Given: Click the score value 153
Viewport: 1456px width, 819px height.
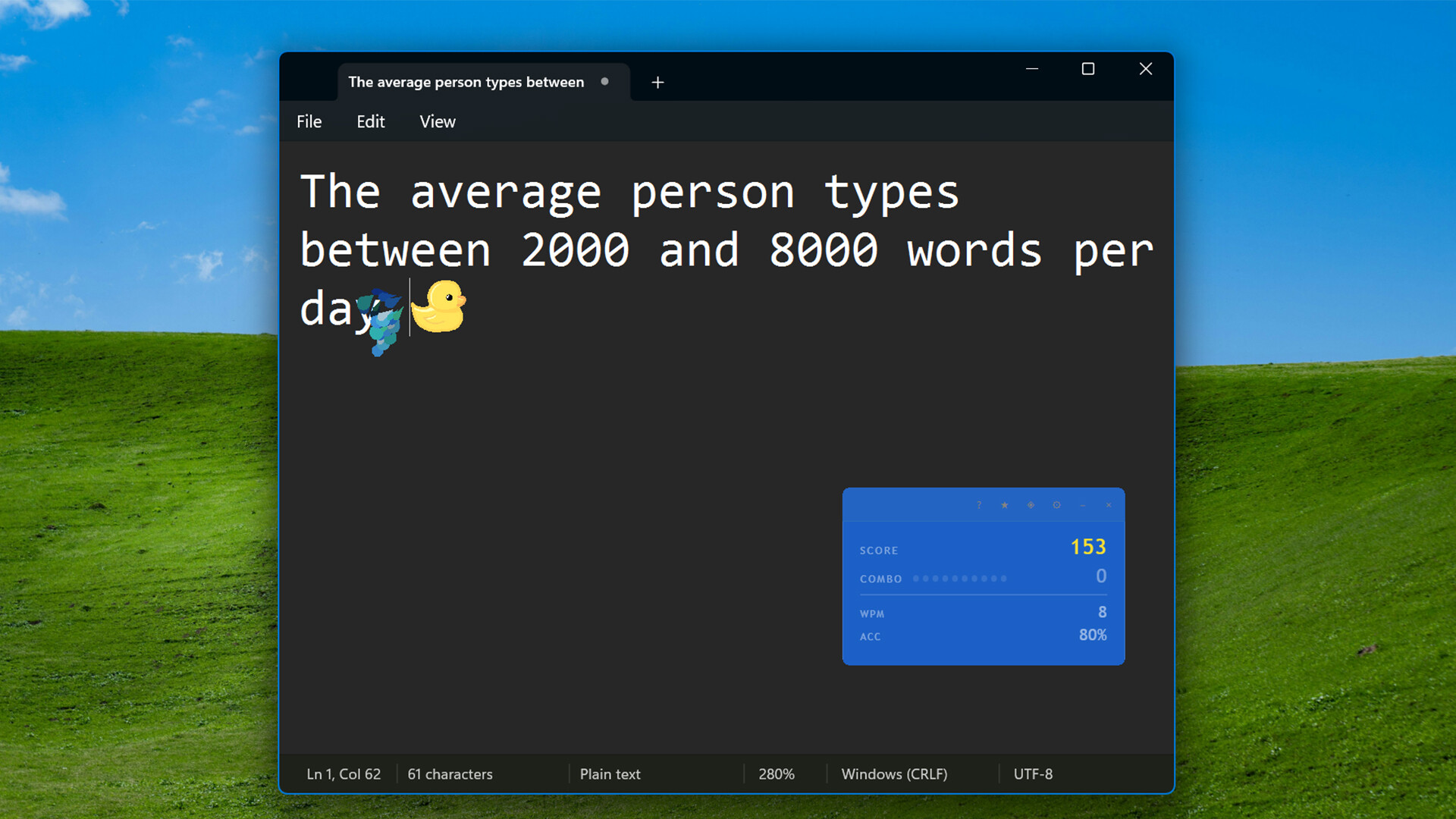Looking at the screenshot, I should [x=1088, y=547].
